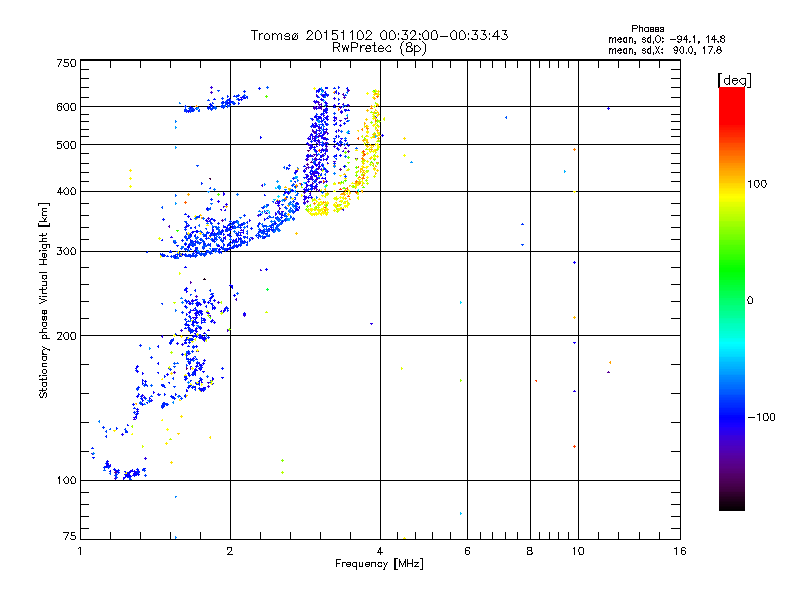Click the "RwPretec (8p)" subtitle
The image size is (800, 600).
[x=379, y=48]
